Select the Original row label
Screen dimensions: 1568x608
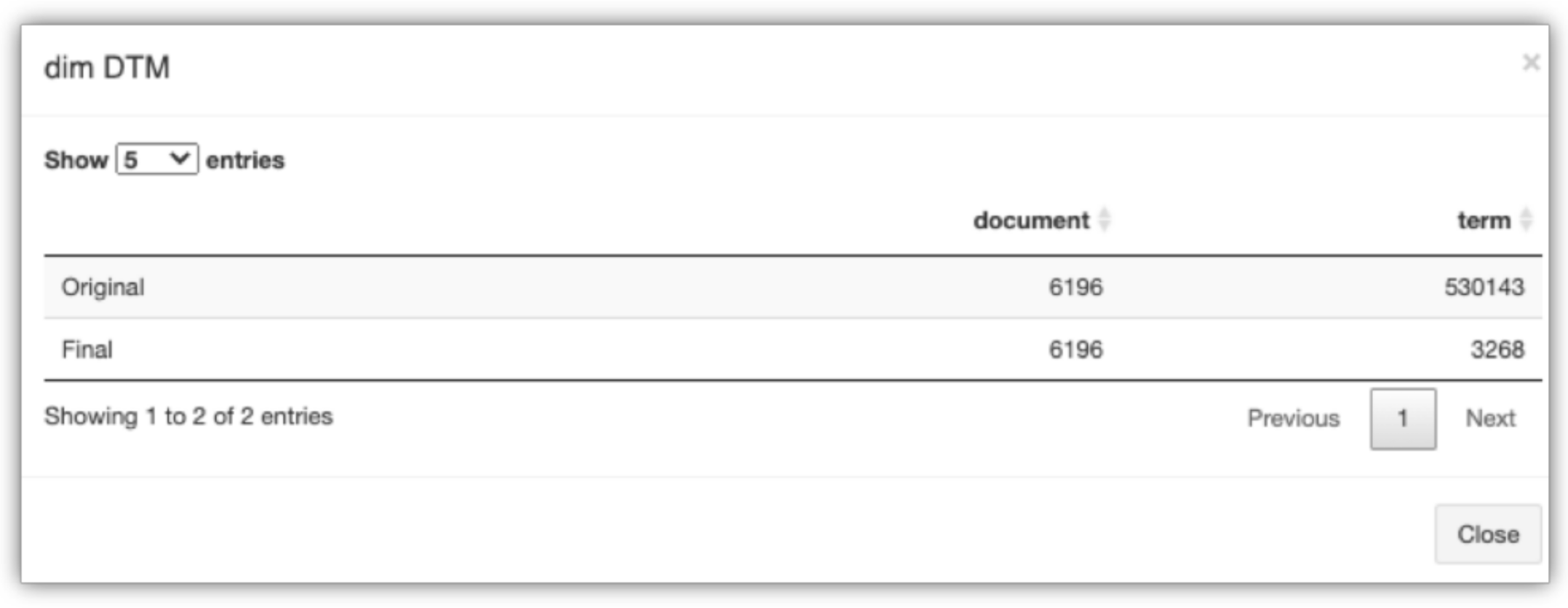(103, 287)
